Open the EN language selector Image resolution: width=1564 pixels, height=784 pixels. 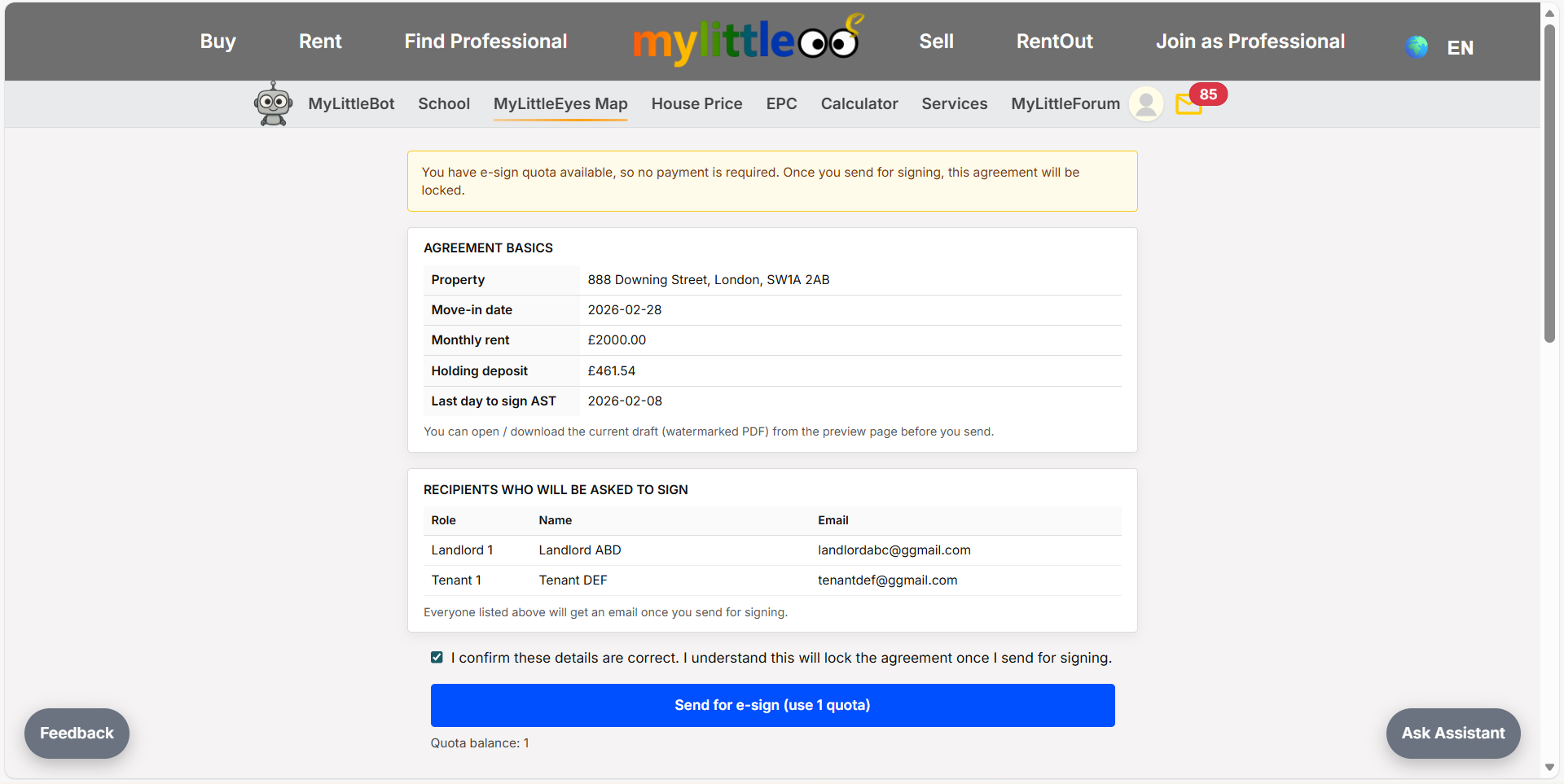pos(1460,47)
